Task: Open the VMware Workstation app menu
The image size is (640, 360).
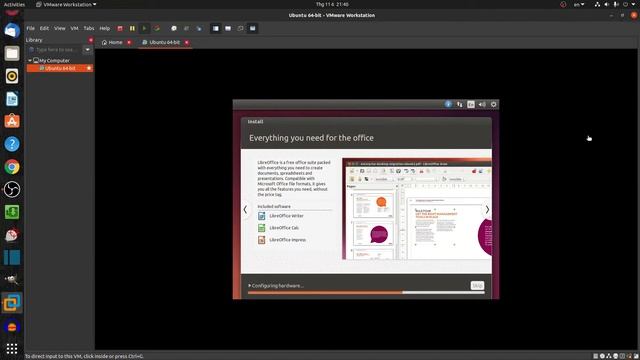Action: 66,4
